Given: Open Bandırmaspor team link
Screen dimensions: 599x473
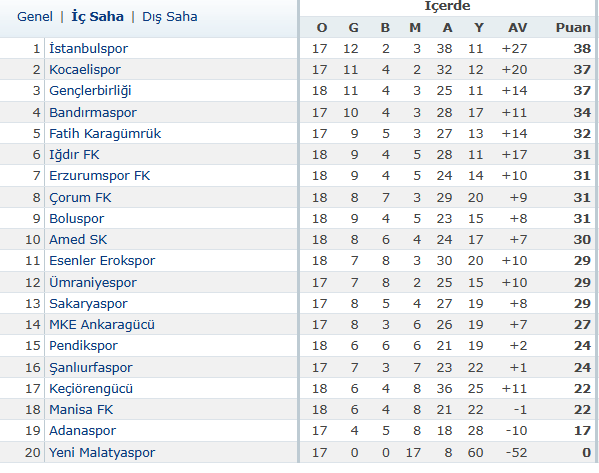Looking at the screenshot, I should tap(93, 113).
